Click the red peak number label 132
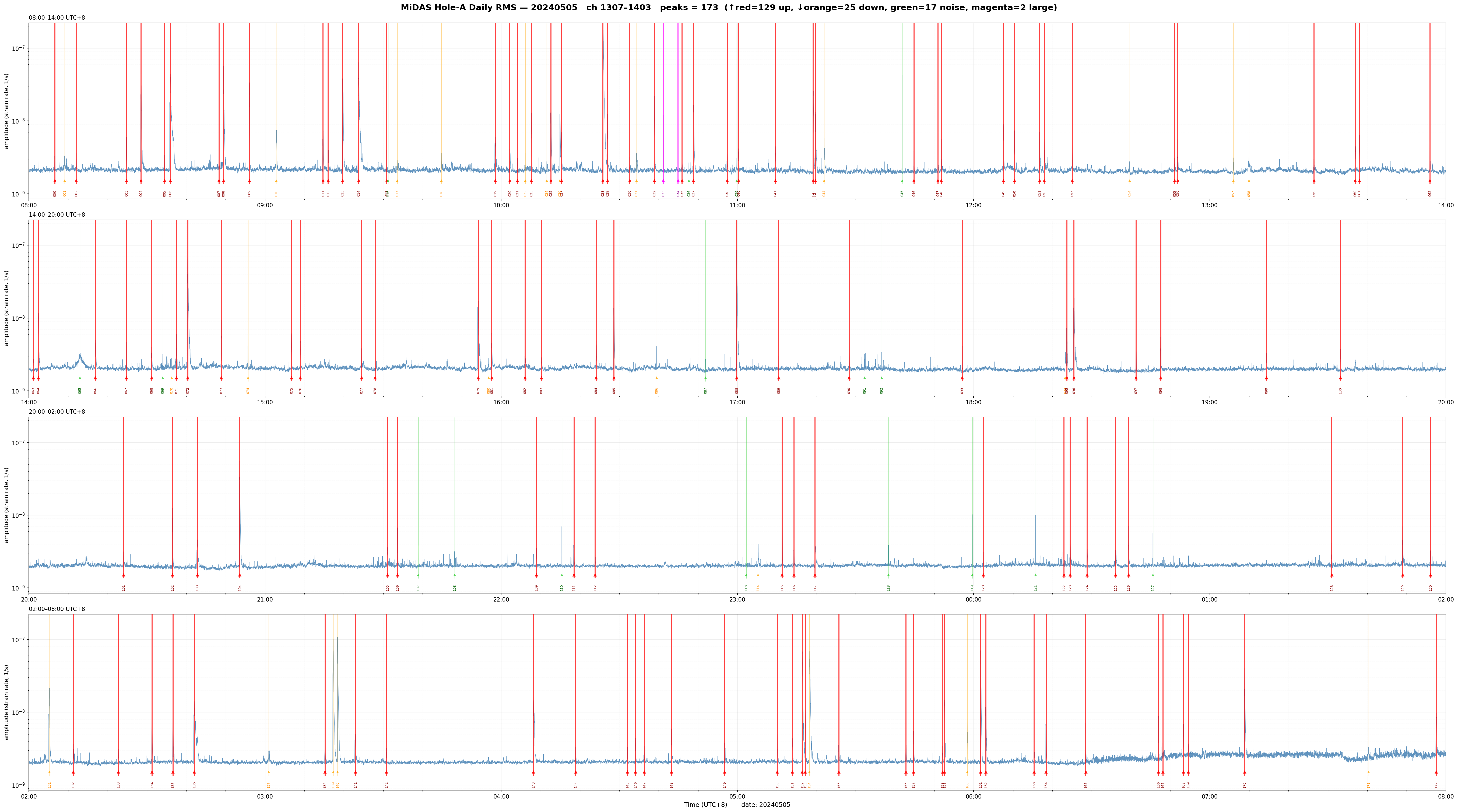 pos(73,785)
